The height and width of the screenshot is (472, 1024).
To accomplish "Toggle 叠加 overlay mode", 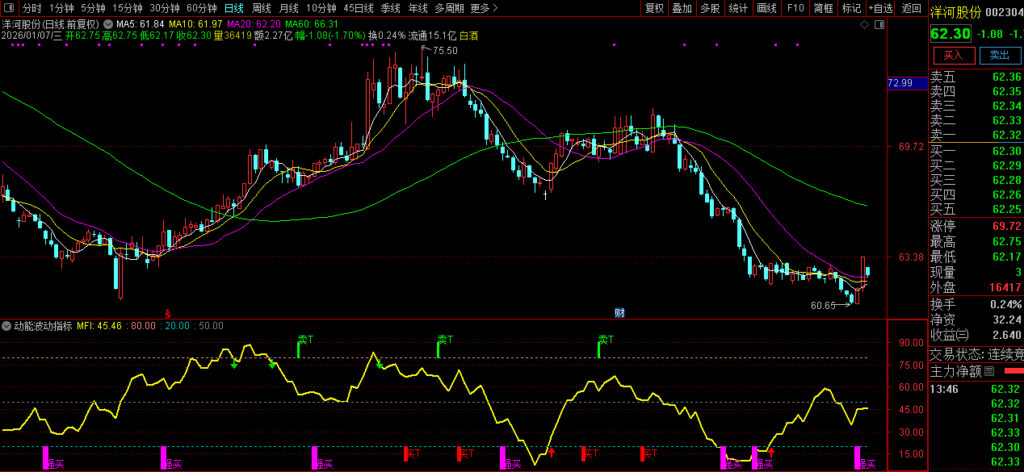I will pos(682,7).
